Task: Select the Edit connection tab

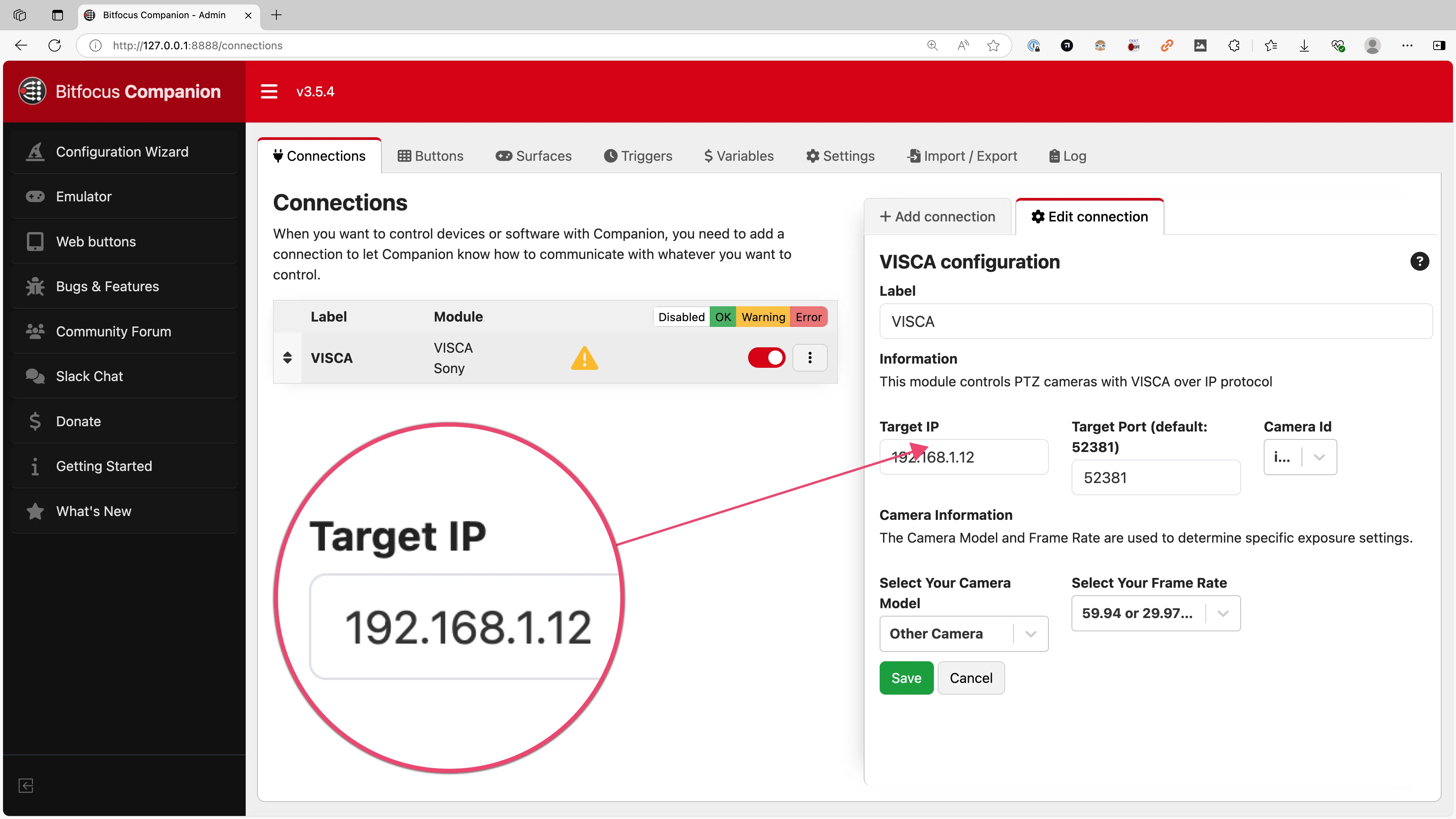Action: tap(1090, 217)
